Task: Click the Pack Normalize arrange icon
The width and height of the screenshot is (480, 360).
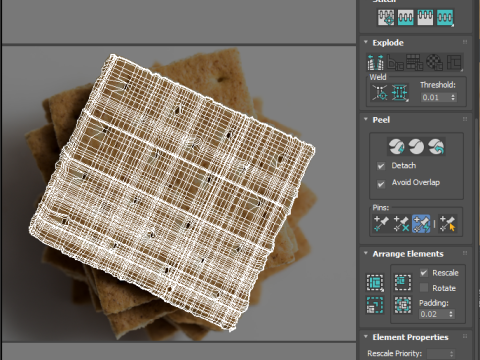Action: [403, 305]
